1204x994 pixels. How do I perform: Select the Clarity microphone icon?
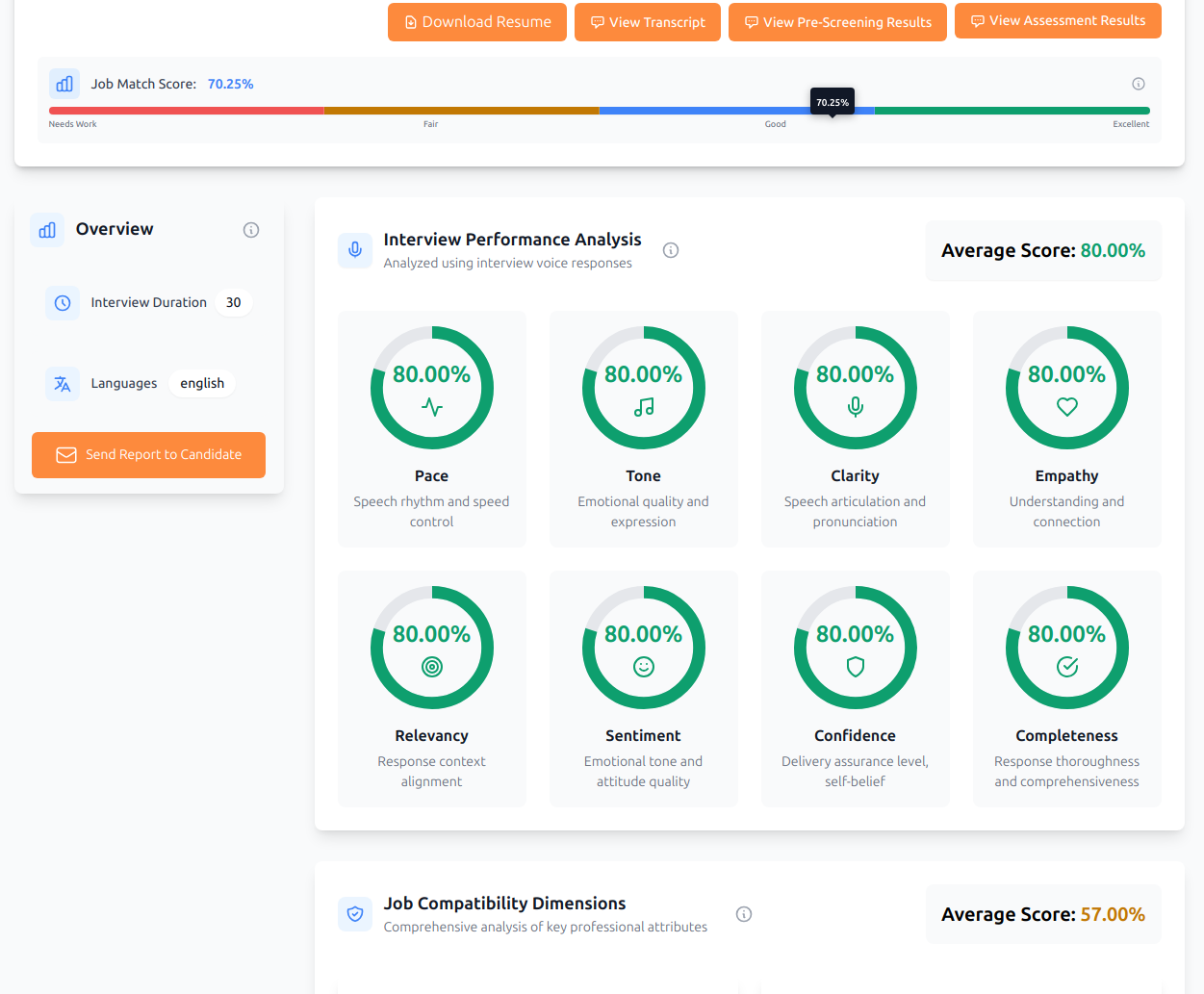[855, 407]
